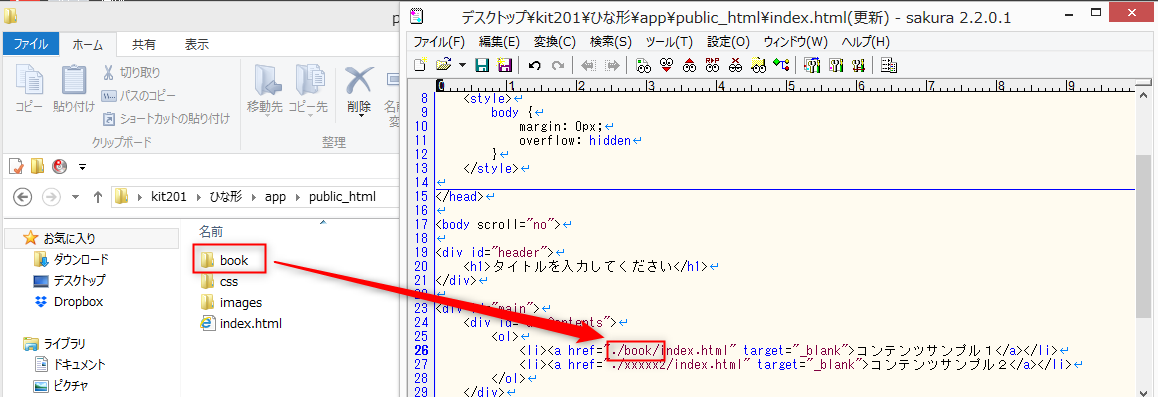Switch to the 表示 ribbon tab

(x=196, y=44)
